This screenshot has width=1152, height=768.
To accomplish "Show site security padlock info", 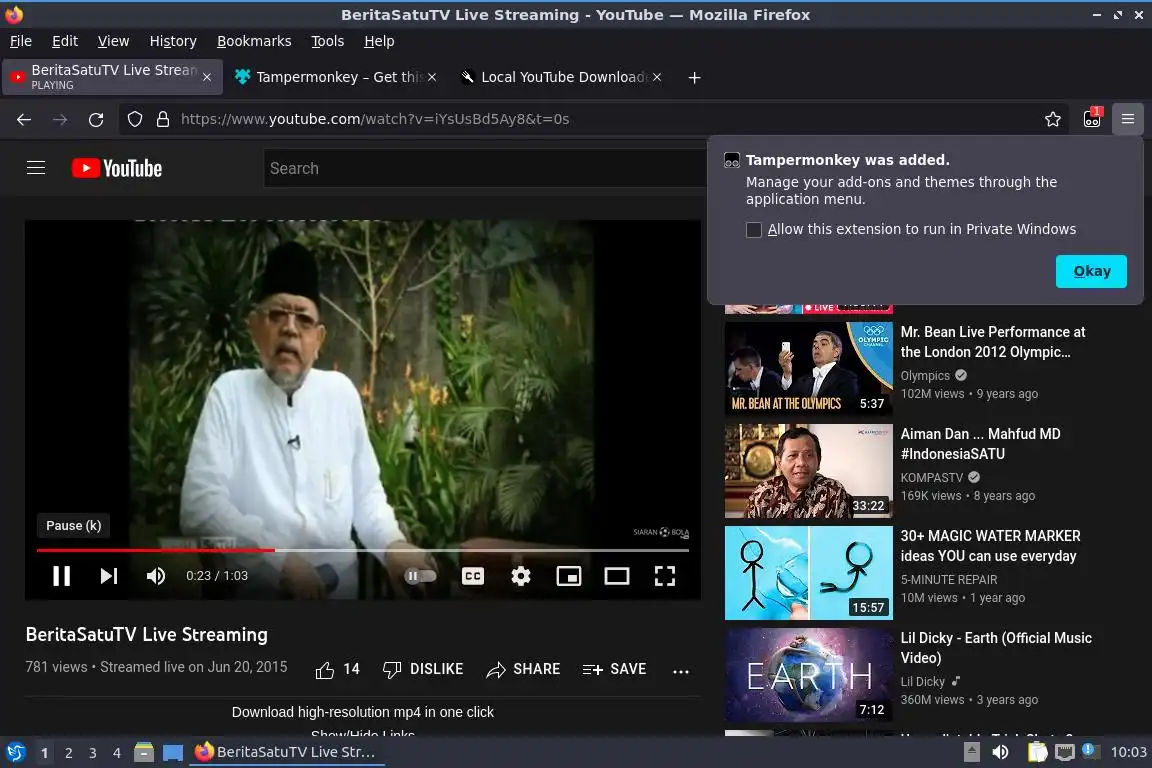I will click(x=163, y=119).
